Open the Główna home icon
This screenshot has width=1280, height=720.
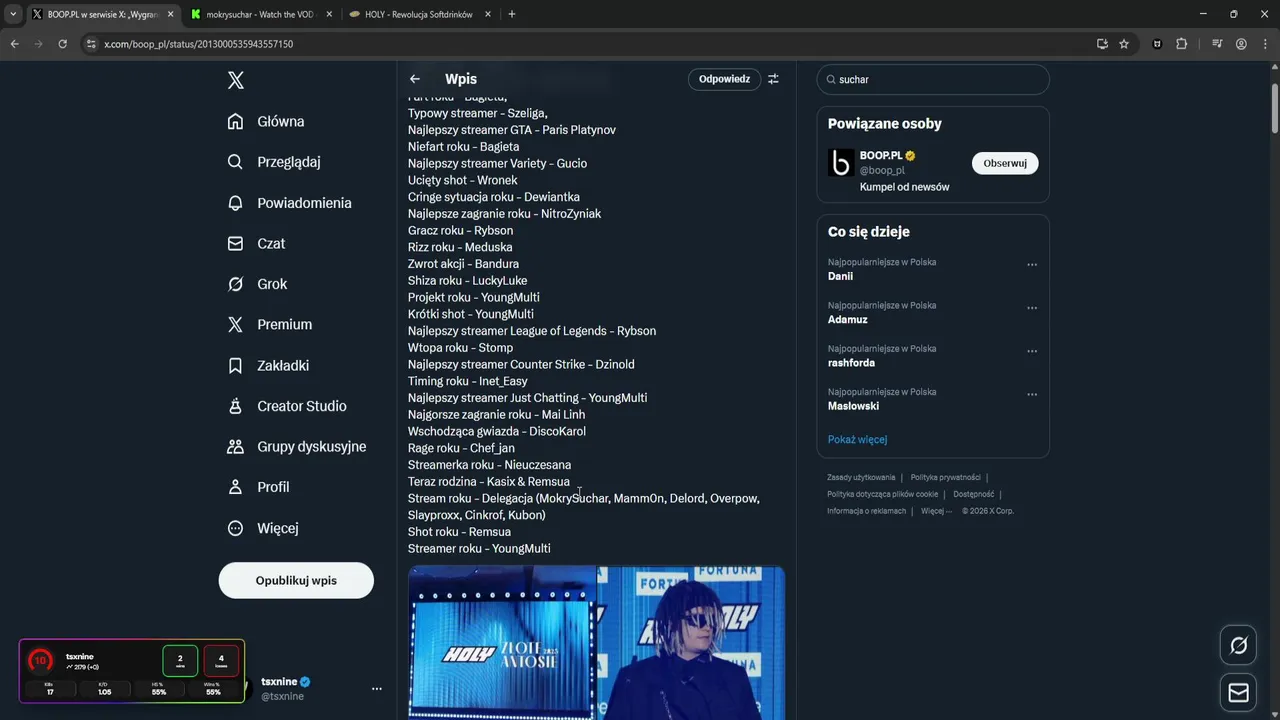click(235, 121)
